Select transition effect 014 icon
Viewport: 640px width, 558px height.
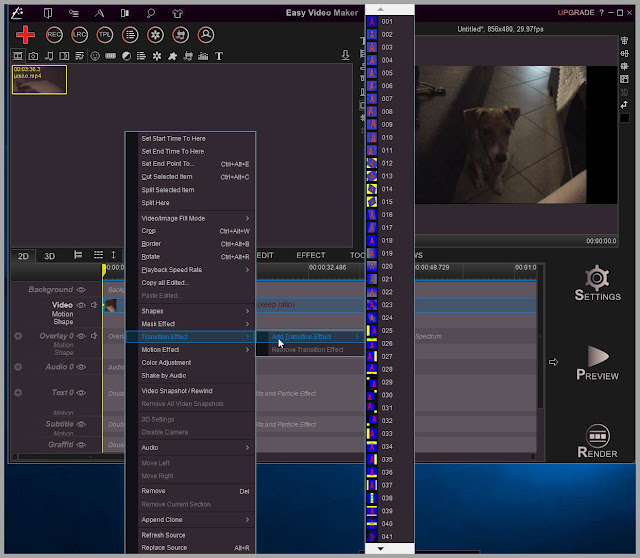(x=372, y=189)
